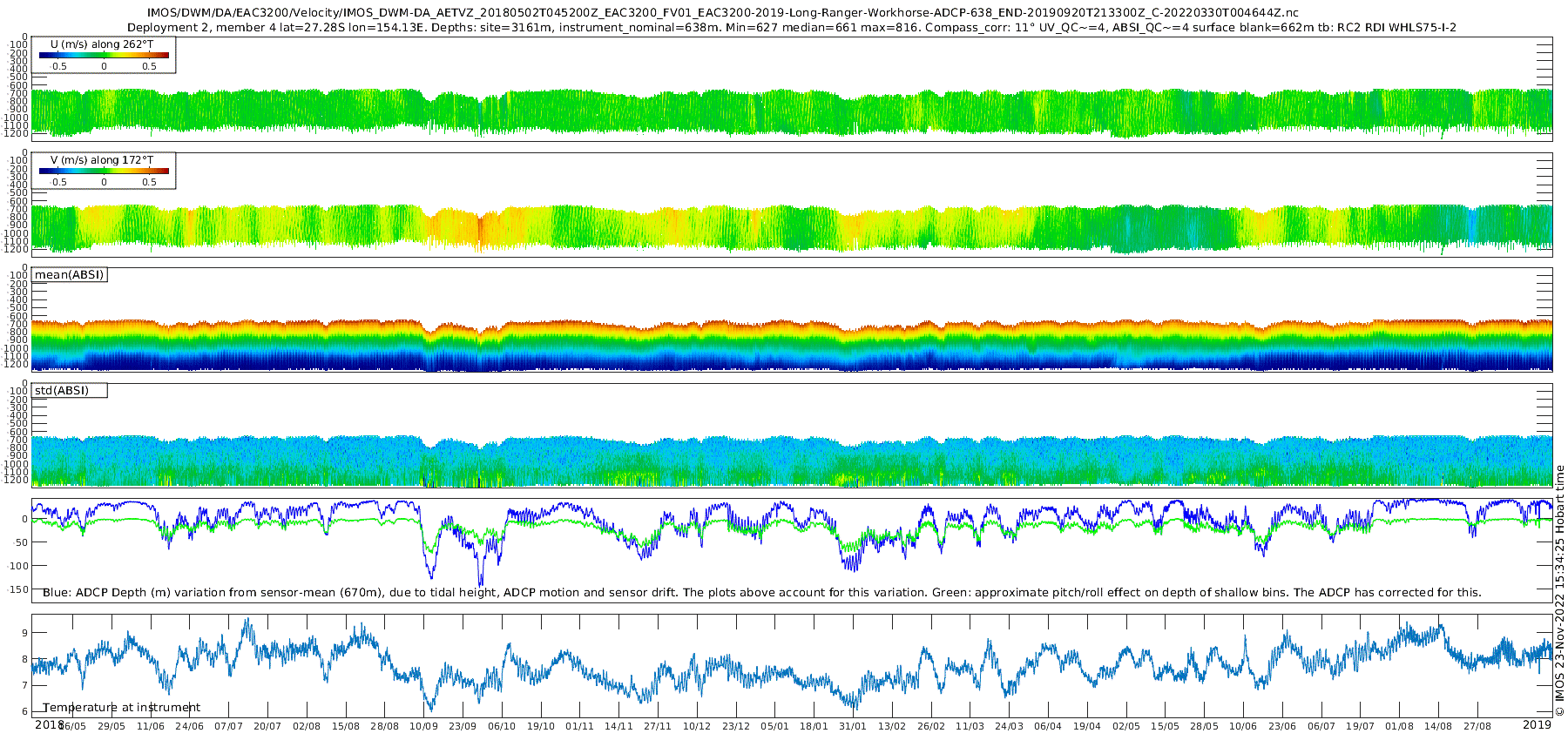Click the mean(ABSI) panel label

click(69, 275)
